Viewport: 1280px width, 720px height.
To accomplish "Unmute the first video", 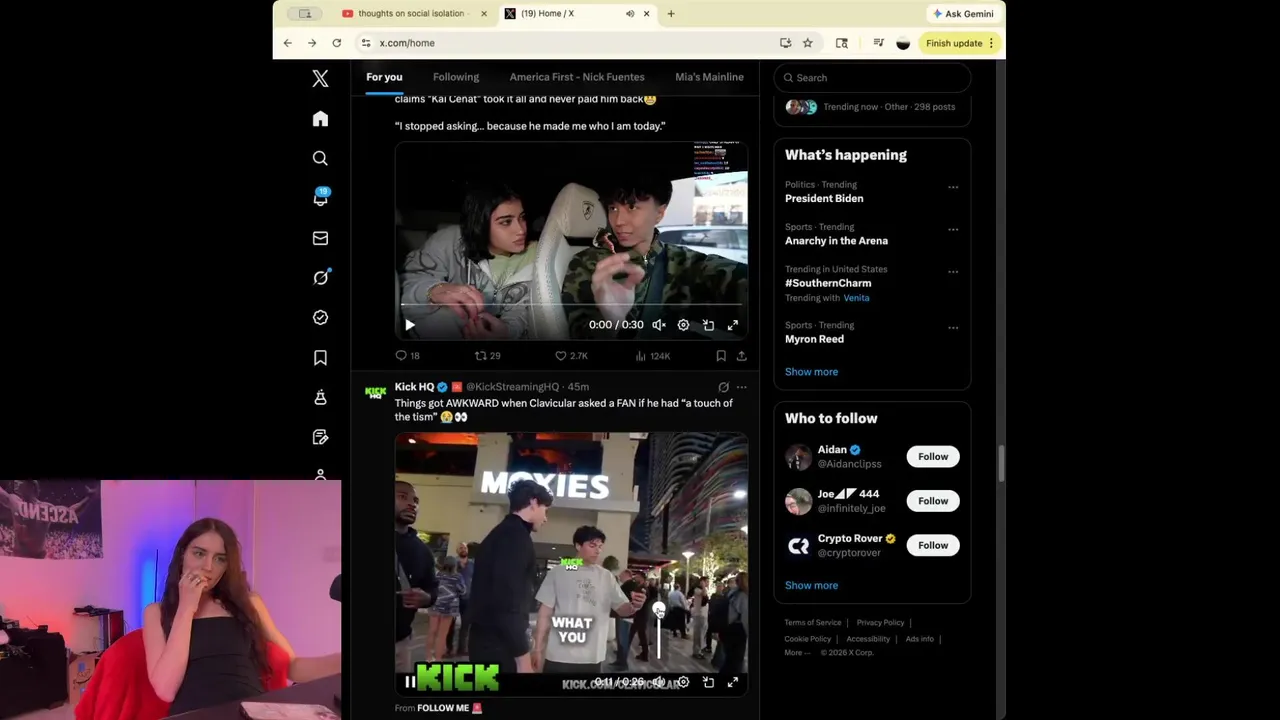I will pyautogui.click(x=658, y=325).
